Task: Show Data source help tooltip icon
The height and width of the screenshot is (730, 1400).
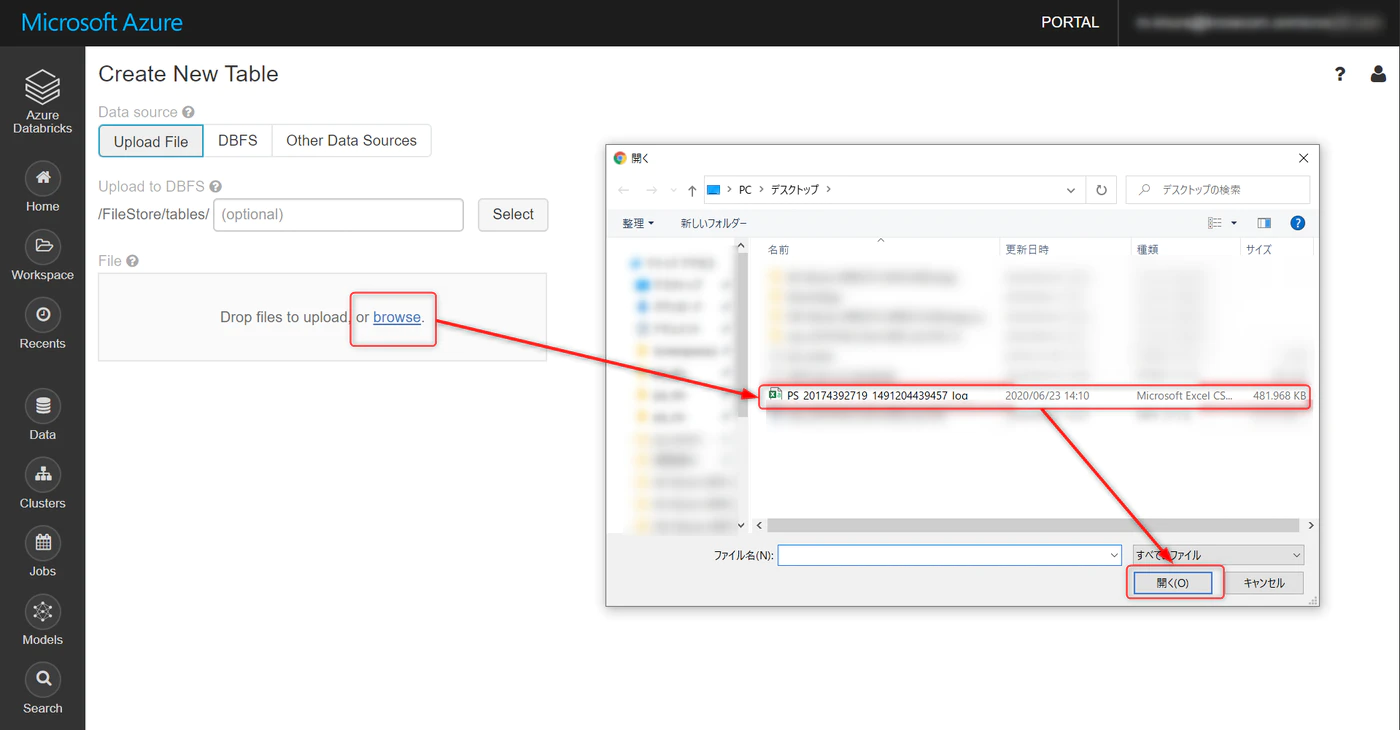Action: point(188,113)
